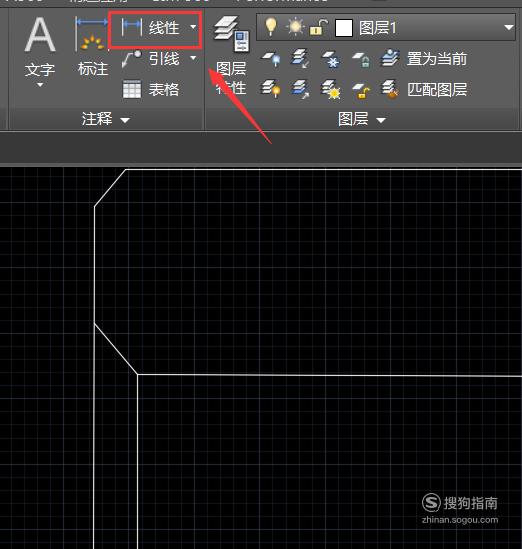
Task: Click the 匹配图层 text label
Action: click(x=437, y=90)
